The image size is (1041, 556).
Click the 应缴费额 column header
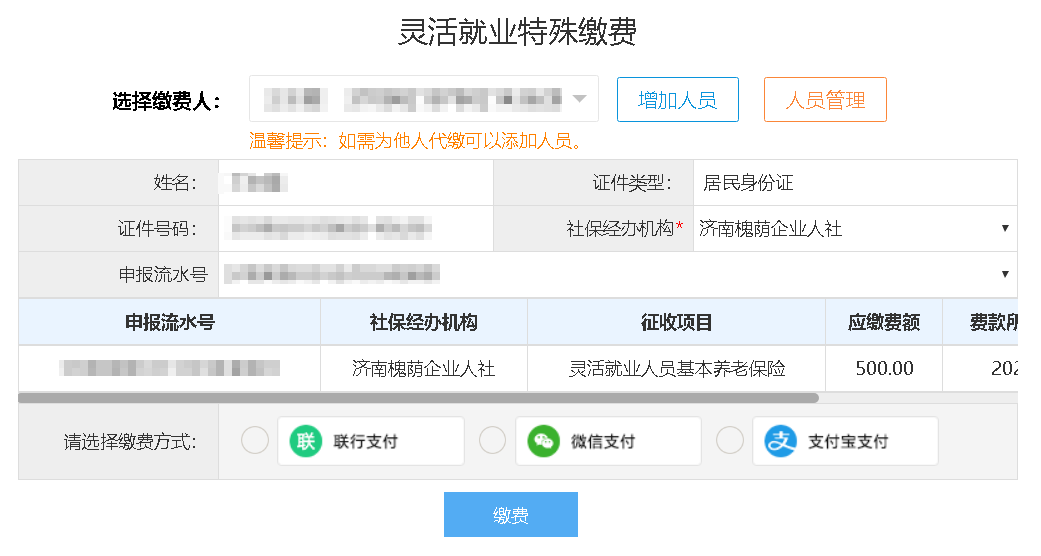(x=884, y=322)
